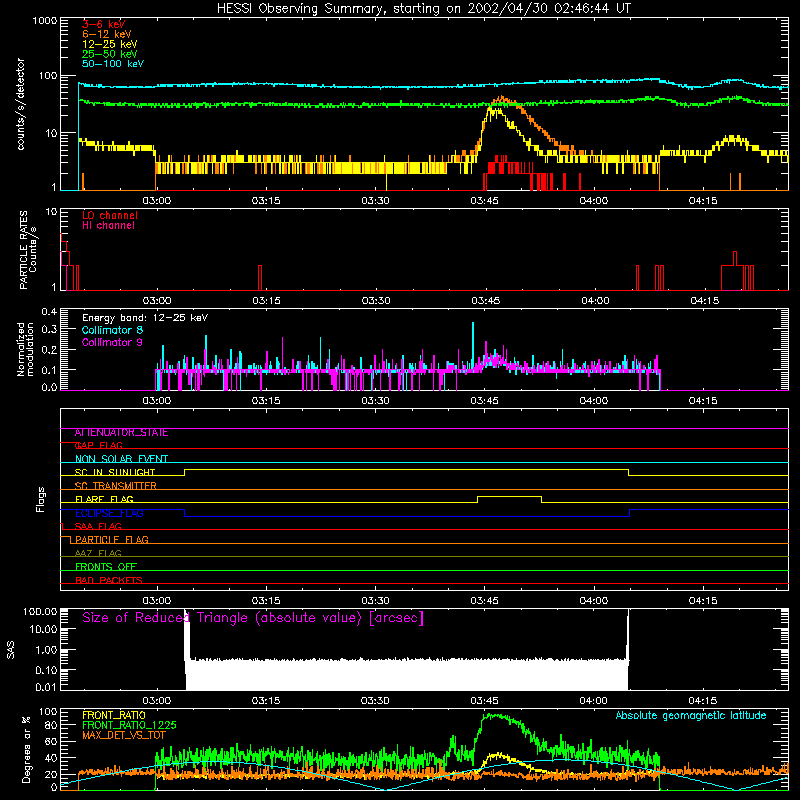Screen dimensions: 800x800
Task: Click the SC_TRANSMITTER flag label
Action: pyautogui.click(x=115, y=486)
